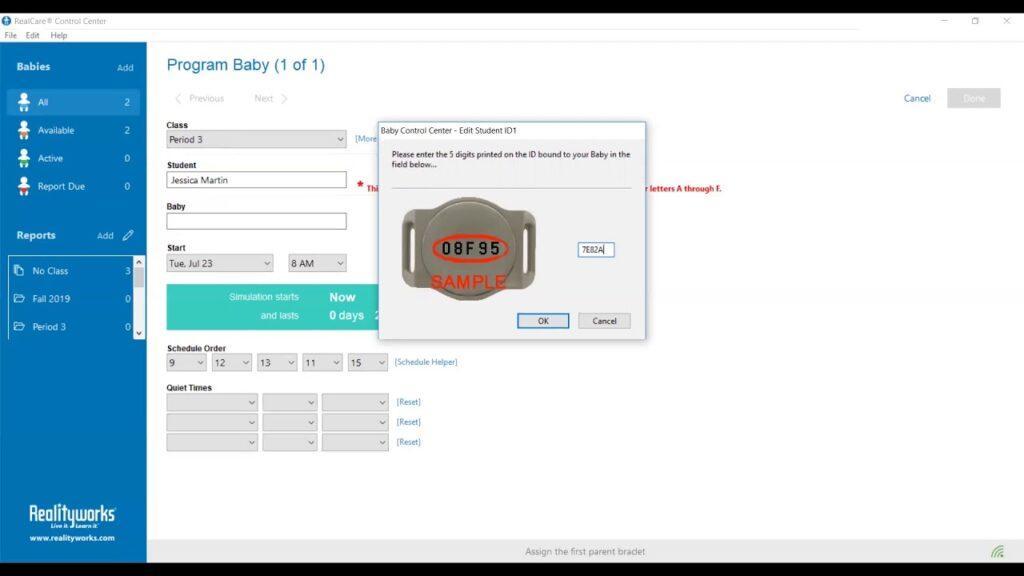Open the File menu
Screen dimensions: 1024x576
click(11, 35)
